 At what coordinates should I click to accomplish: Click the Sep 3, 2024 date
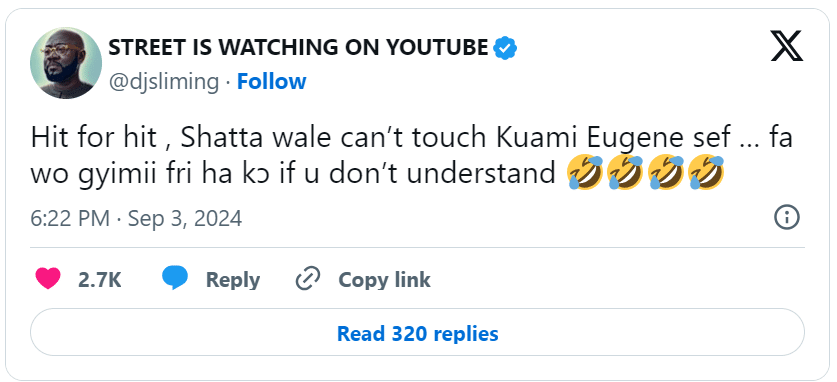(185, 219)
